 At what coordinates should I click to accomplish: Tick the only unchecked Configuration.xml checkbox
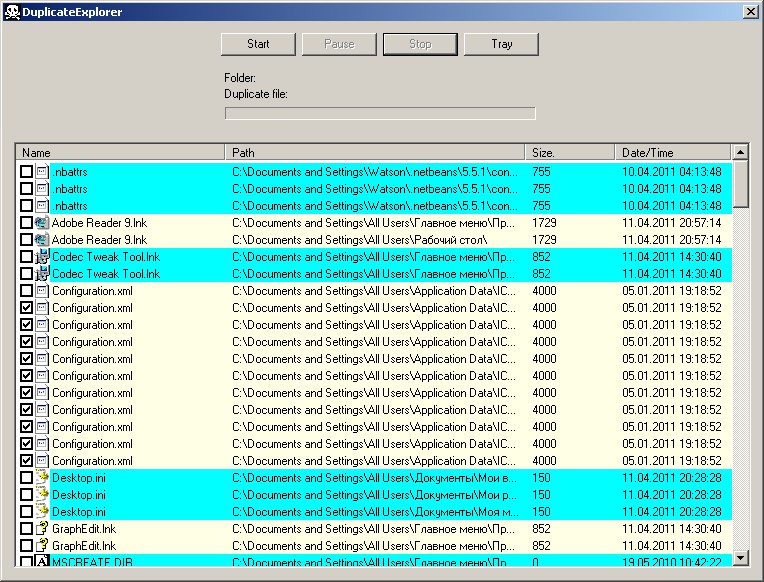[26, 291]
